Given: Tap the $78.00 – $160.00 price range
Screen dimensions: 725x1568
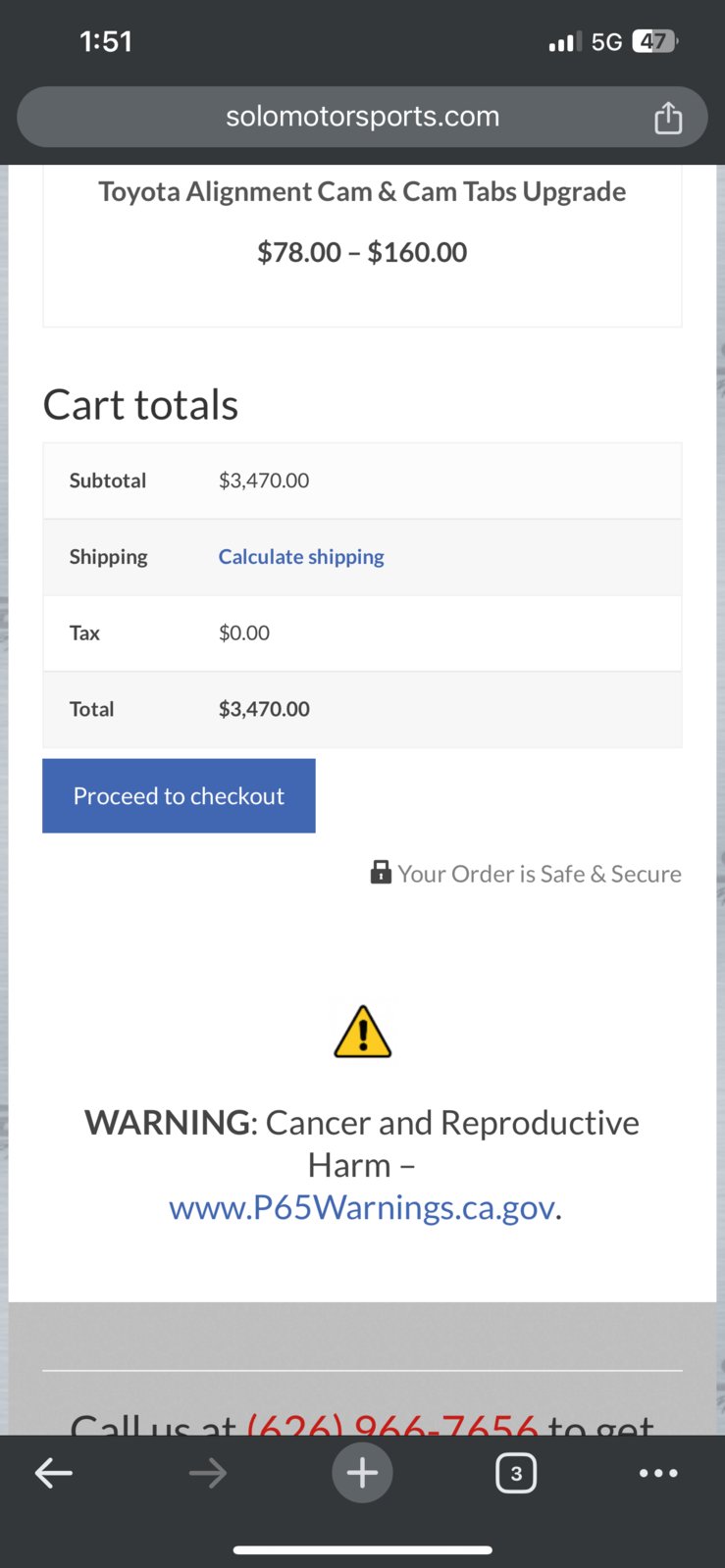Looking at the screenshot, I should coord(362,252).
